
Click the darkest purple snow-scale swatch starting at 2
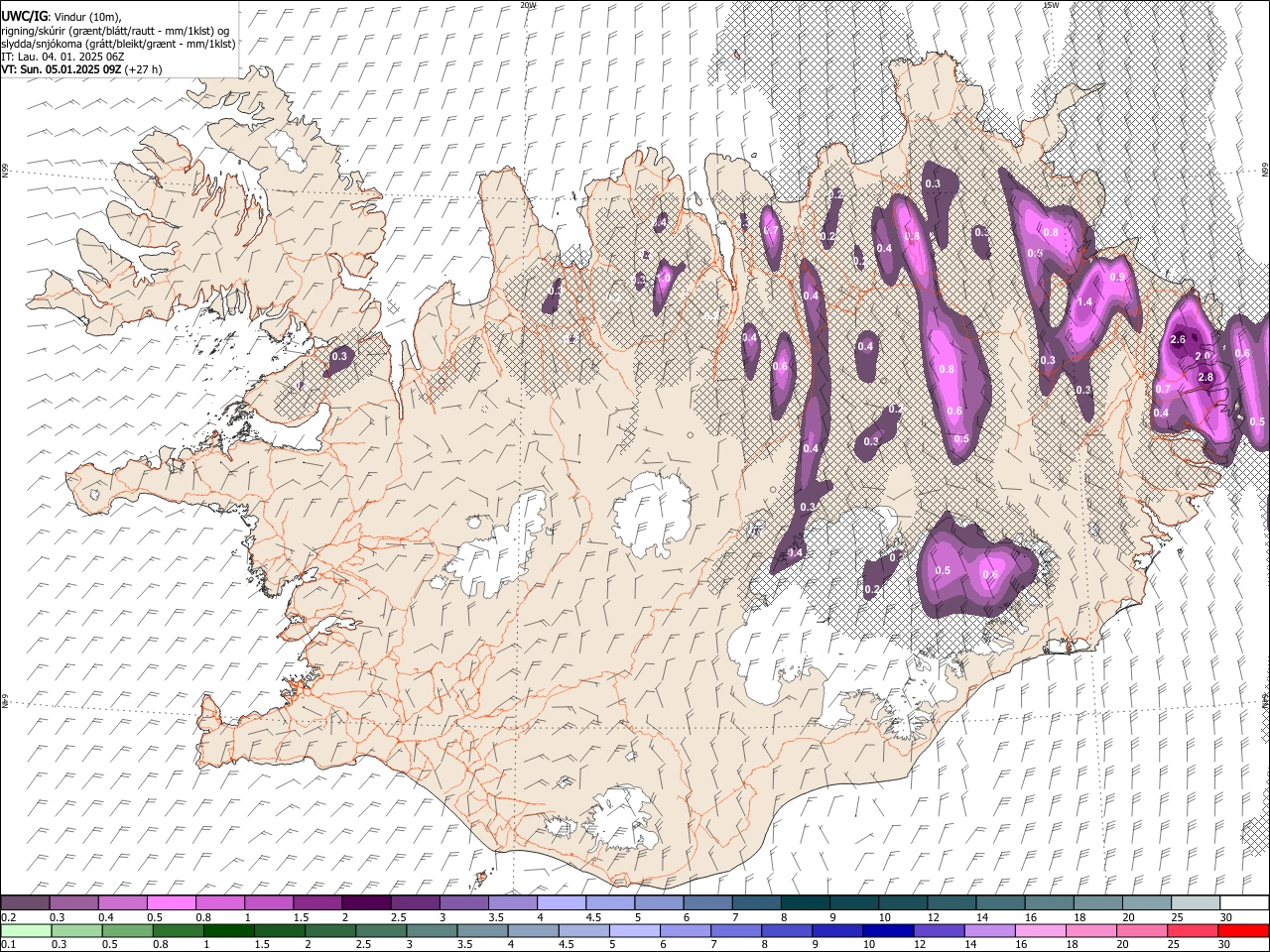point(365,902)
